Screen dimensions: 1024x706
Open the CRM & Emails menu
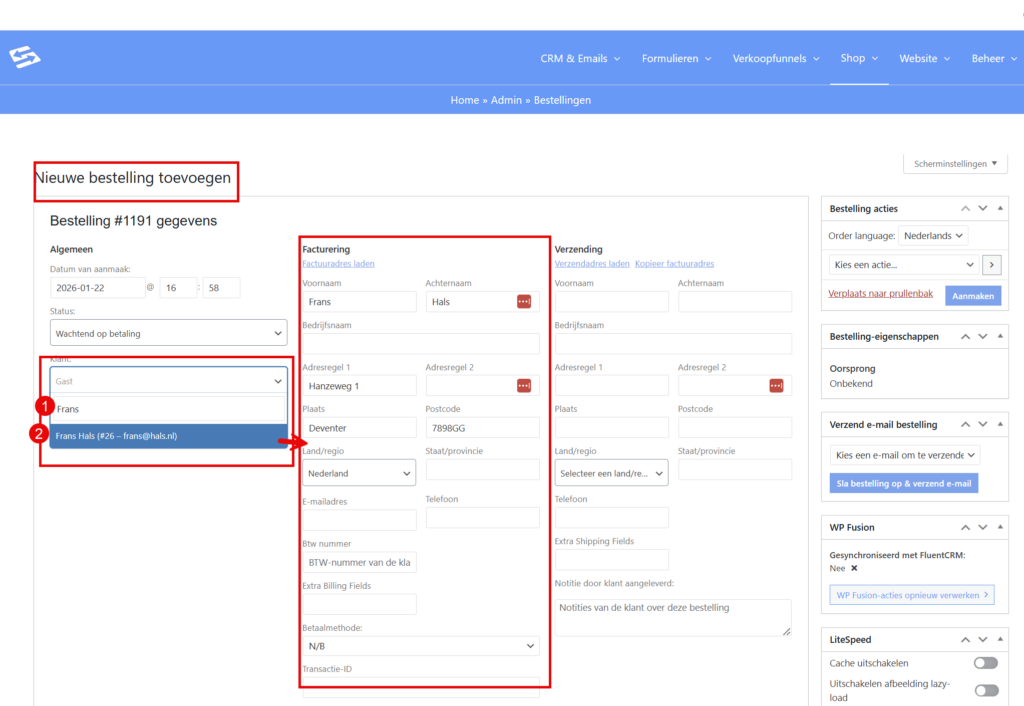coord(580,59)
